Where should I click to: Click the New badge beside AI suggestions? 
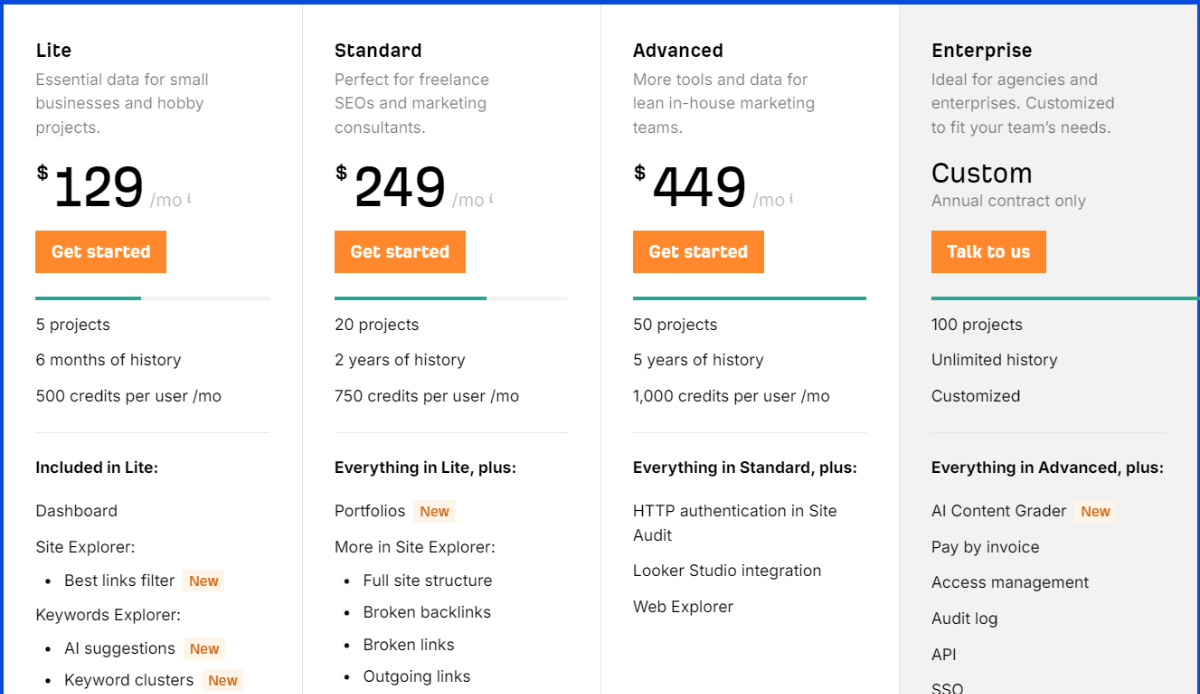coord(204,649)
